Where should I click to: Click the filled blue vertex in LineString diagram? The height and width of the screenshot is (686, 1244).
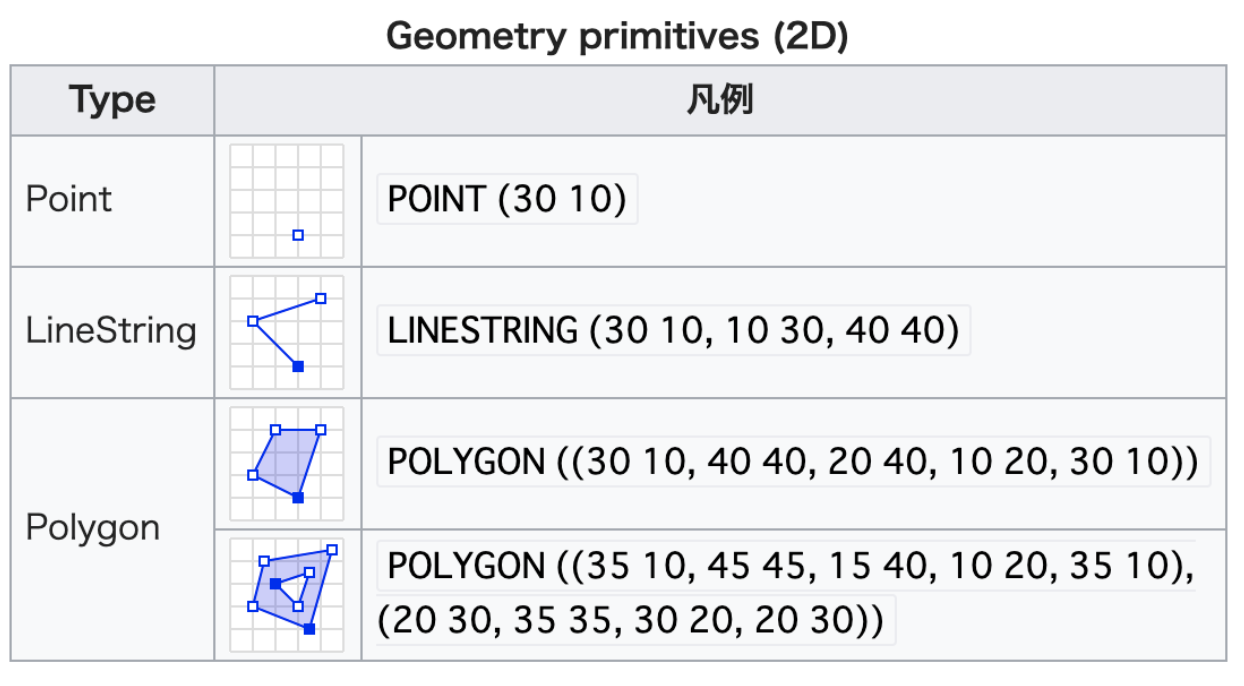tap(298, 366)
